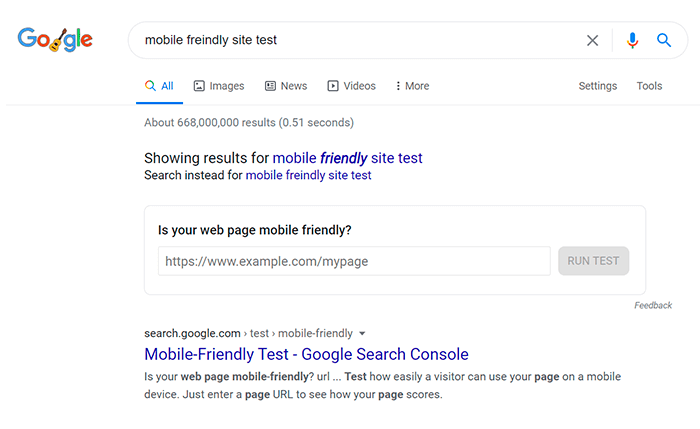Search instead for 'mobile freindly site test'

pyautogui.click(x=308, y=175)
